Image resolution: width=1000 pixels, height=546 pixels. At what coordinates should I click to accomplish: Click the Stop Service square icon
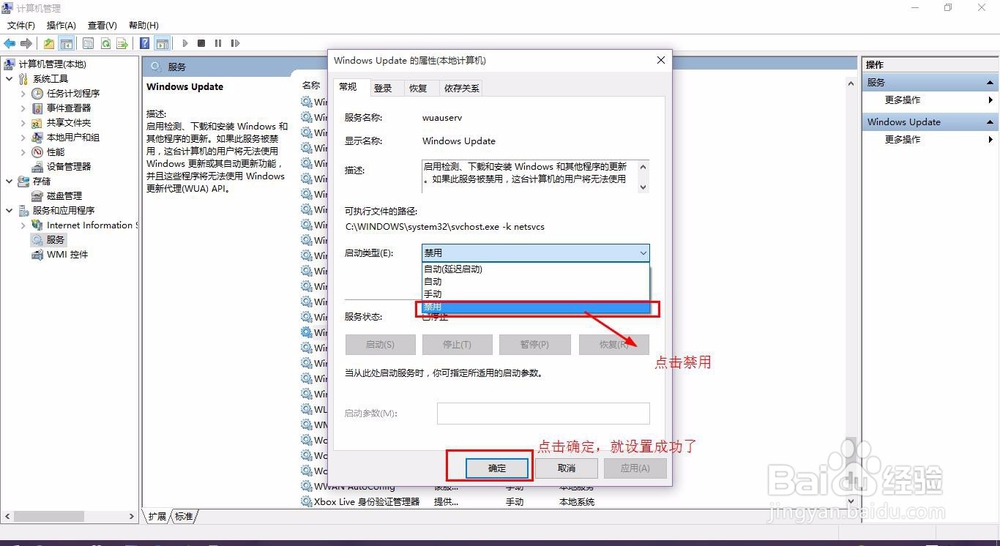[202, 43]
